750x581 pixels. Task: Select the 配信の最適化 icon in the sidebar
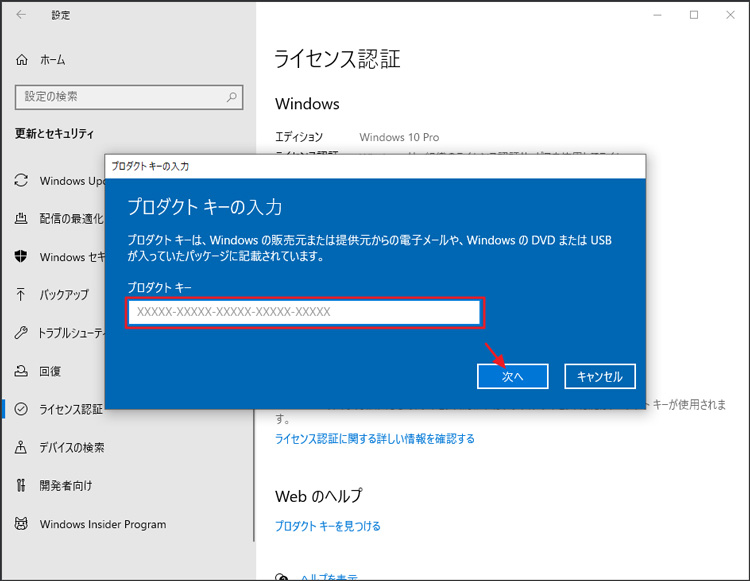[21, 219]
